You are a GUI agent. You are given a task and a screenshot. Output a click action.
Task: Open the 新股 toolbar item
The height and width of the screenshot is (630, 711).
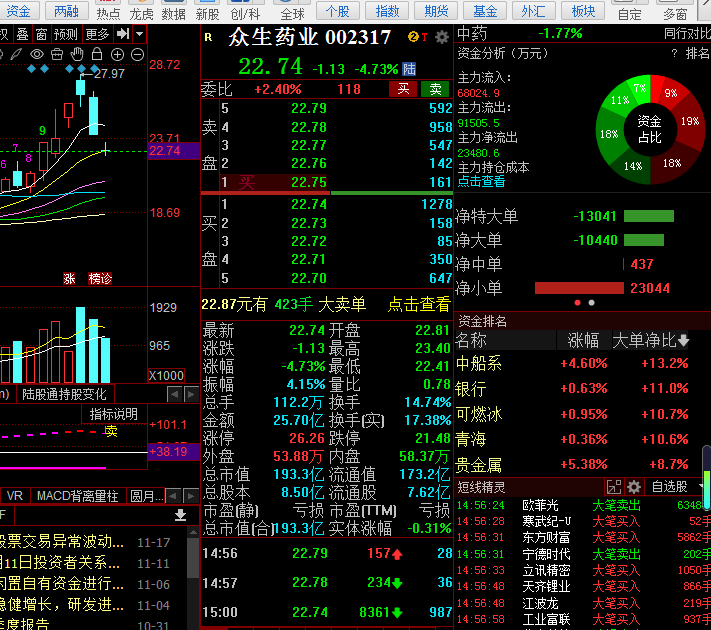click(207, 12)
